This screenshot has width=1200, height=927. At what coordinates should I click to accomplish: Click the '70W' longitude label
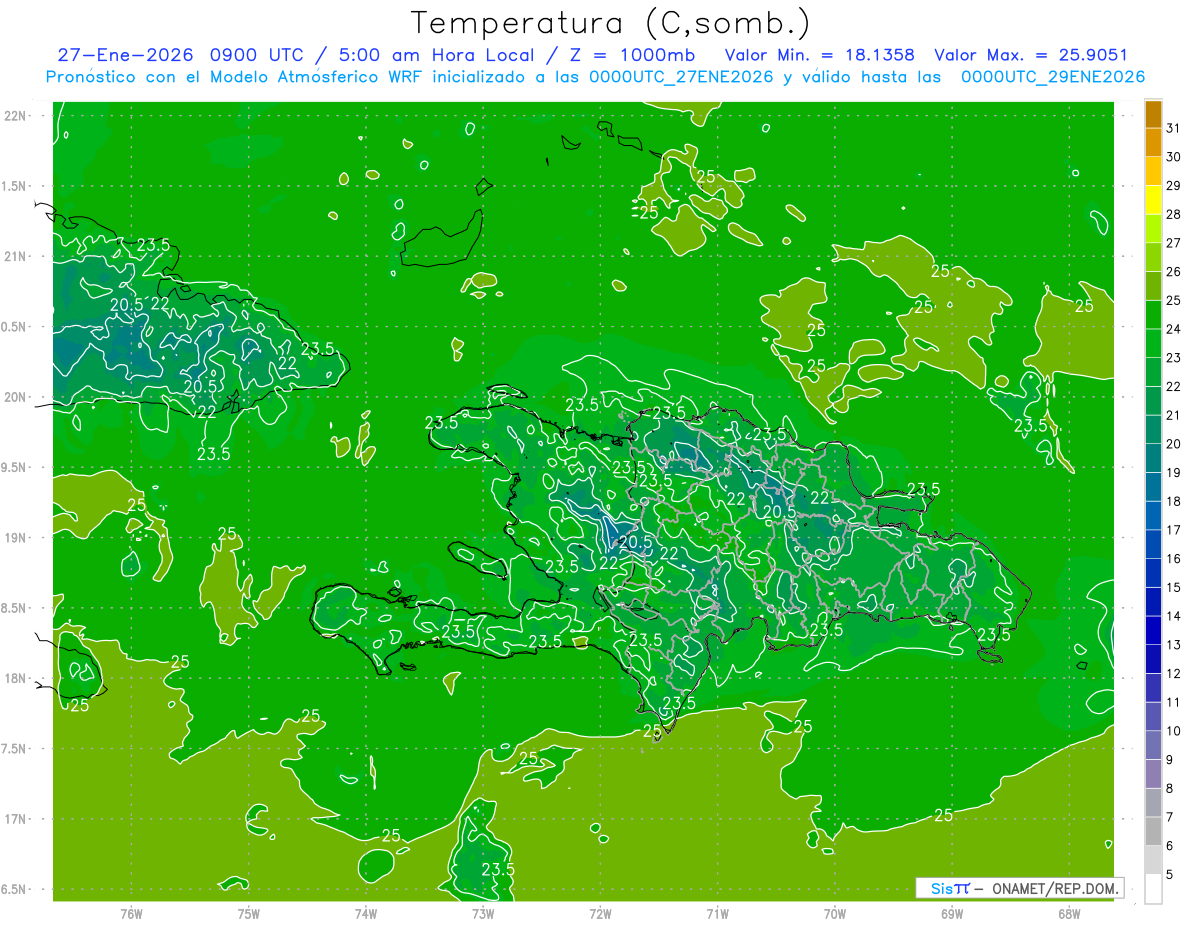point(835,914)
